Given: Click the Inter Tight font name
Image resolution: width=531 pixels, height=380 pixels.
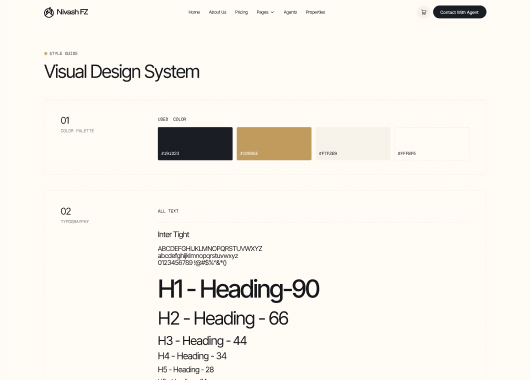Looking at the screenshot, I should coord(173,234).
